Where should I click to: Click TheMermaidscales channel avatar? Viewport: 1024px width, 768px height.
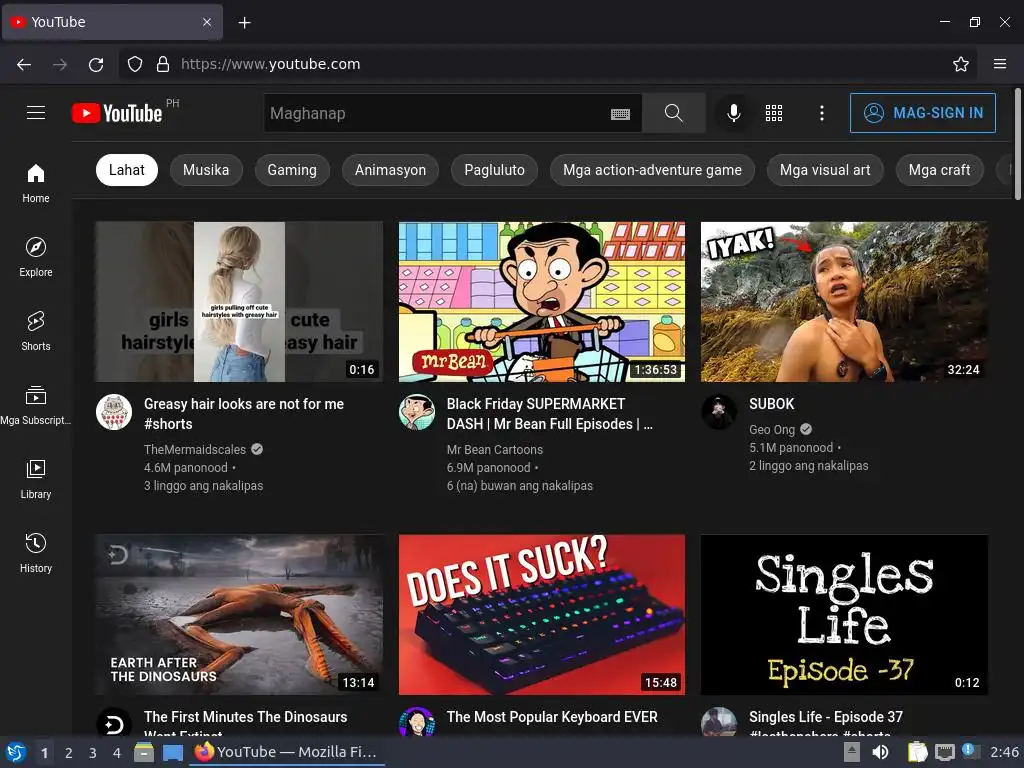pos(114,412)
